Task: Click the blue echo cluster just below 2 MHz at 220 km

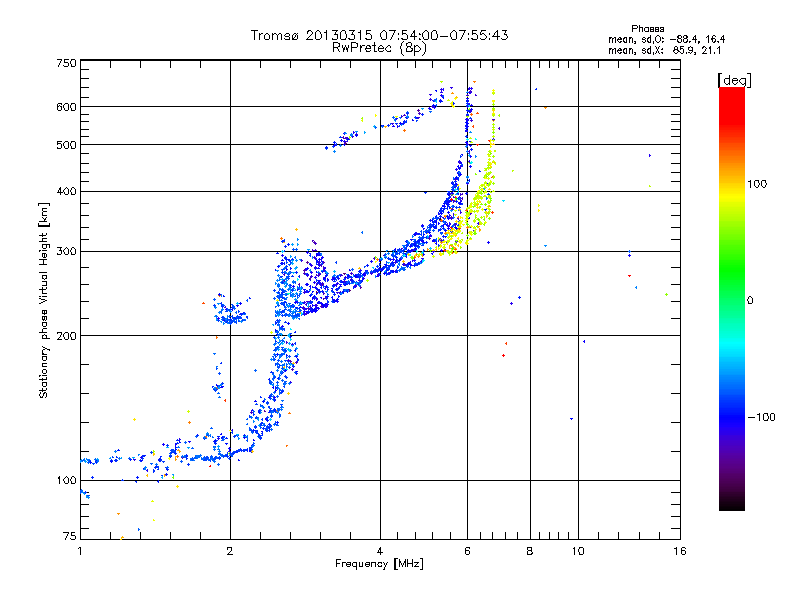Action: (x=231, y=313)
